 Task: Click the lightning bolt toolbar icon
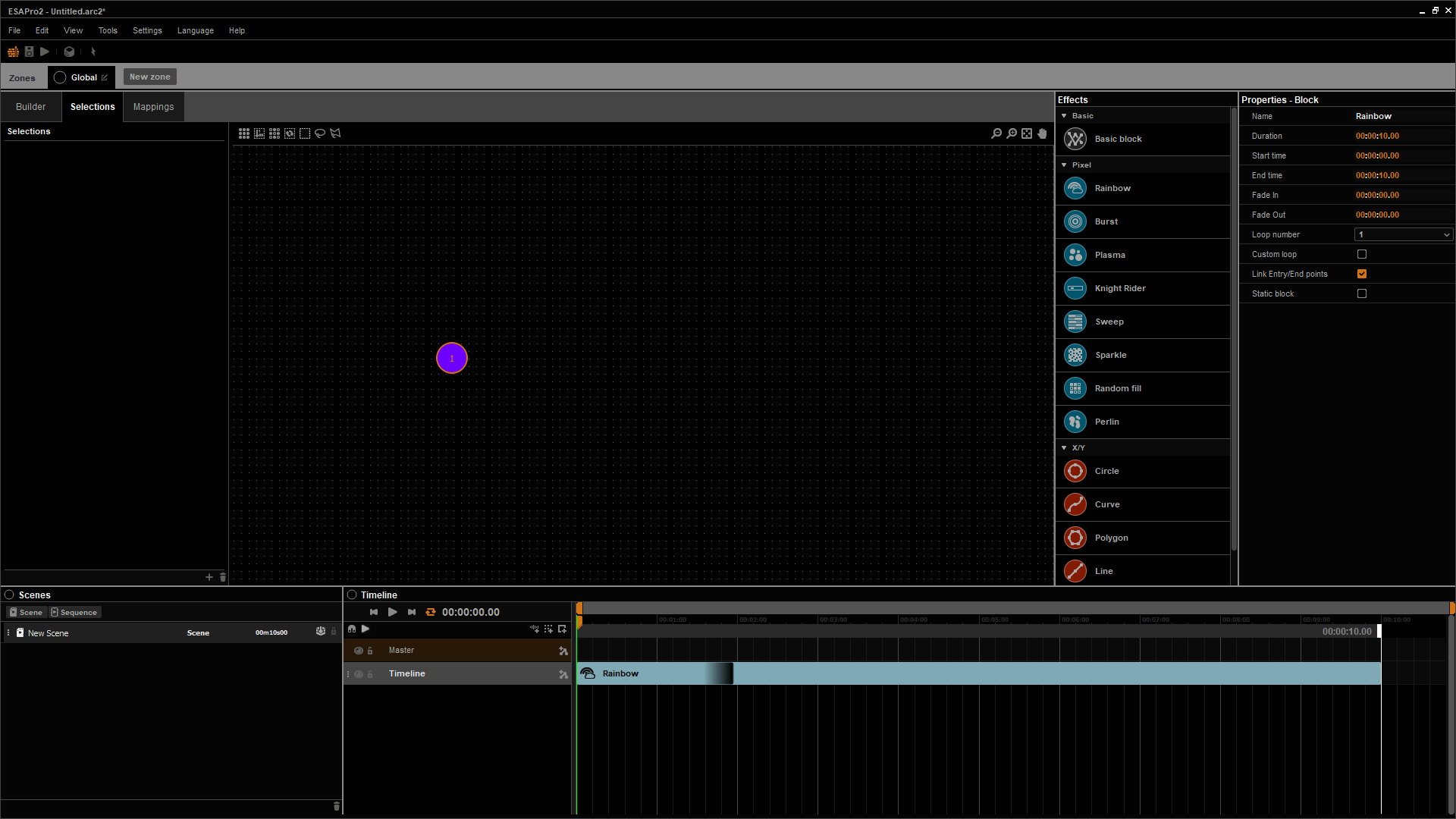(x=93, y=52)
